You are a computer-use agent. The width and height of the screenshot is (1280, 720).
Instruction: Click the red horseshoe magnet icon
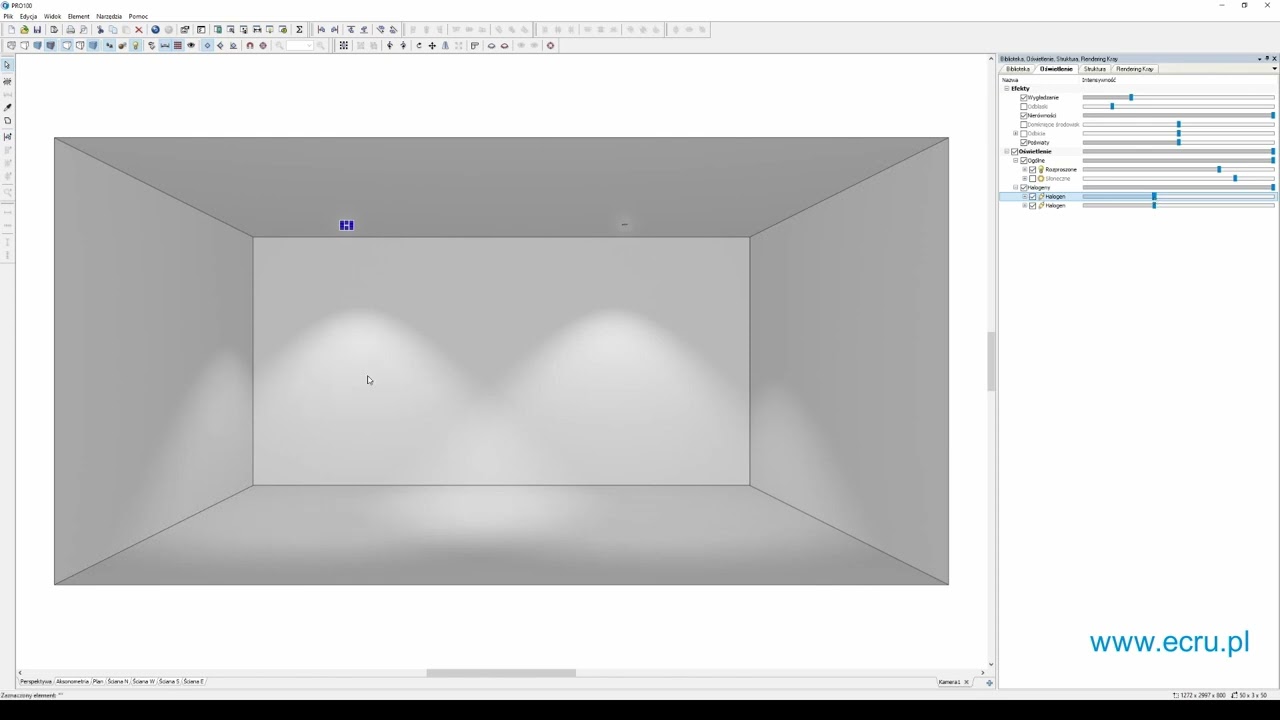(x=250, y=45)
